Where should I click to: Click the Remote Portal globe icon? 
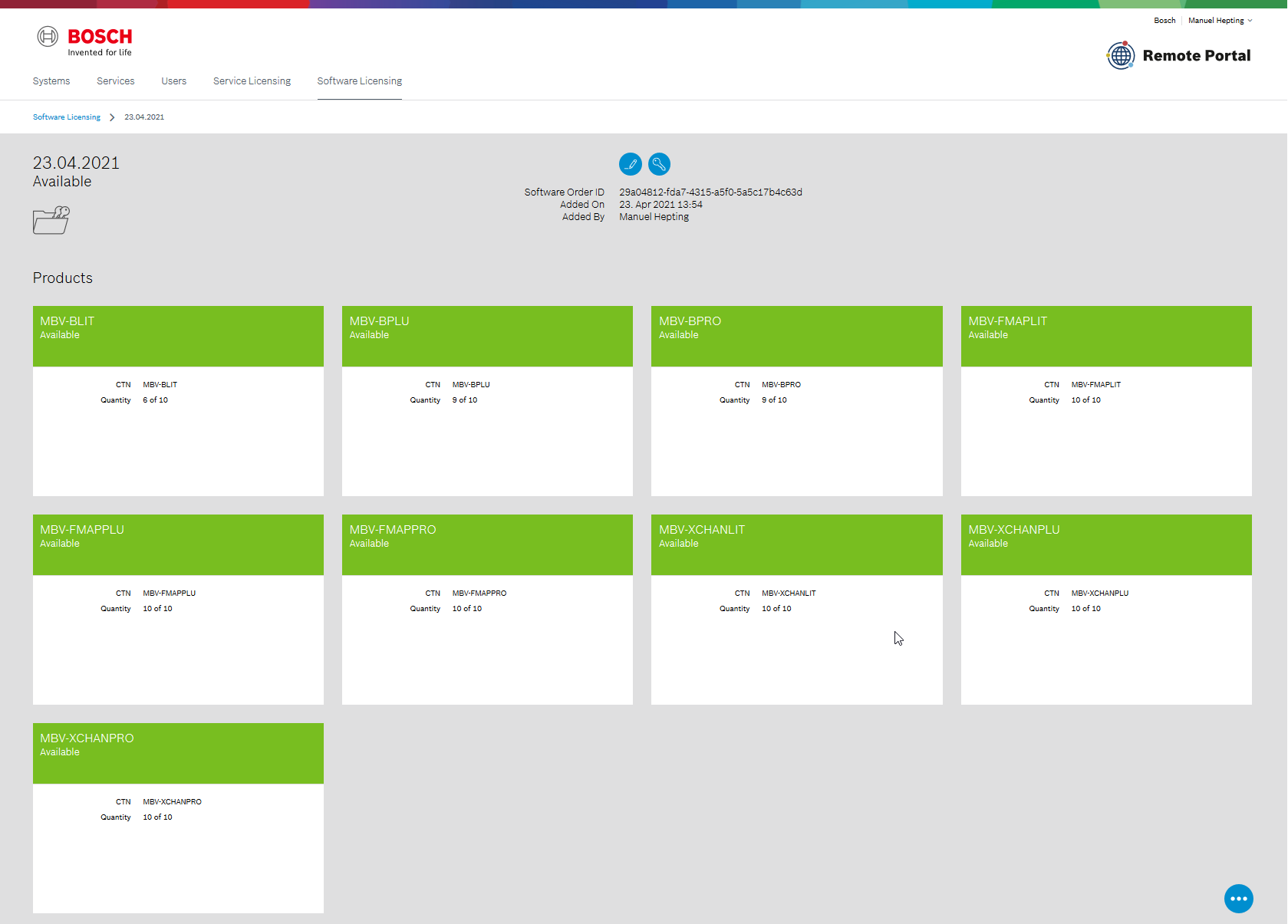(x=1121, y=55)
